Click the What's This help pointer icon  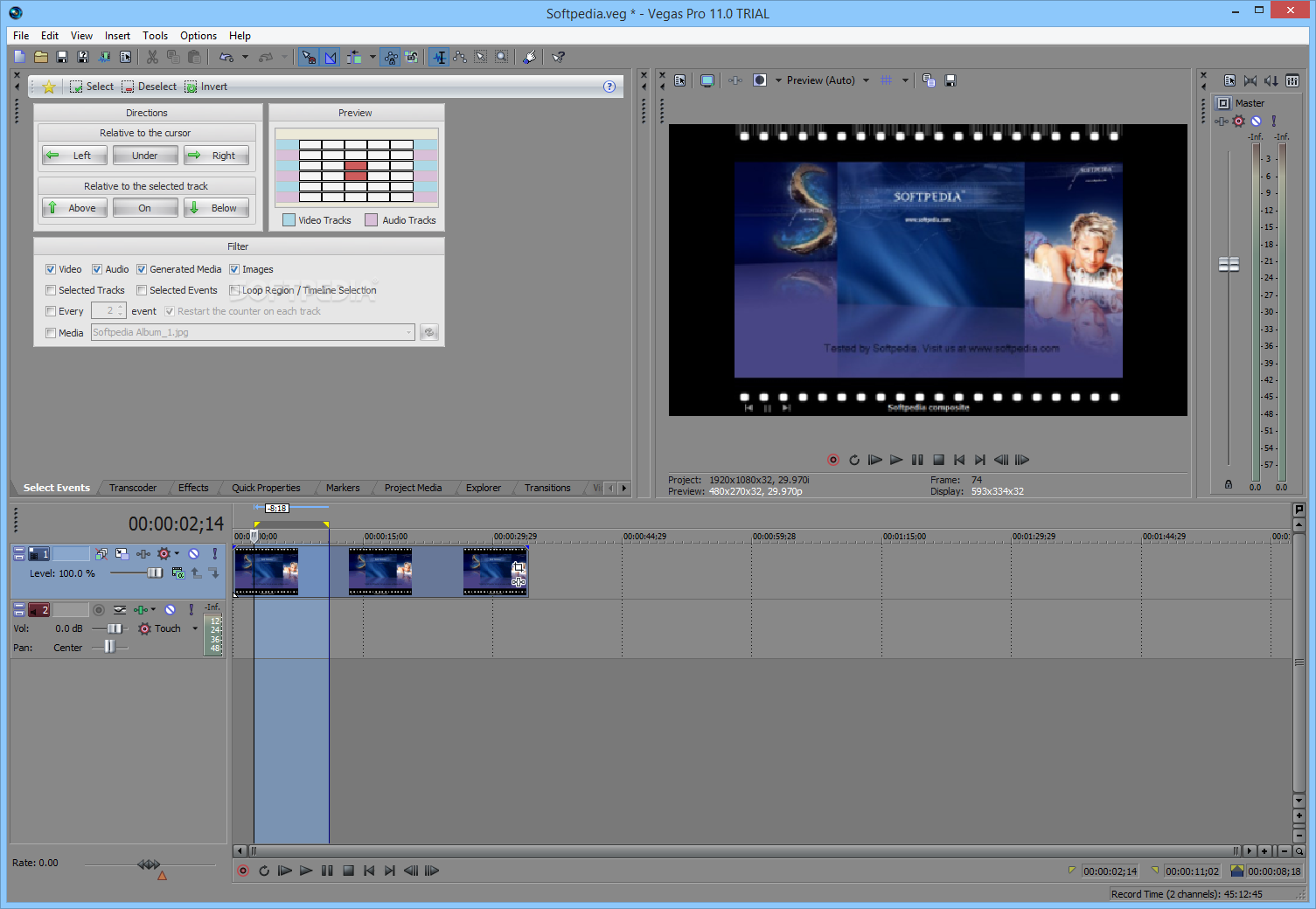[x=558, y=57]
